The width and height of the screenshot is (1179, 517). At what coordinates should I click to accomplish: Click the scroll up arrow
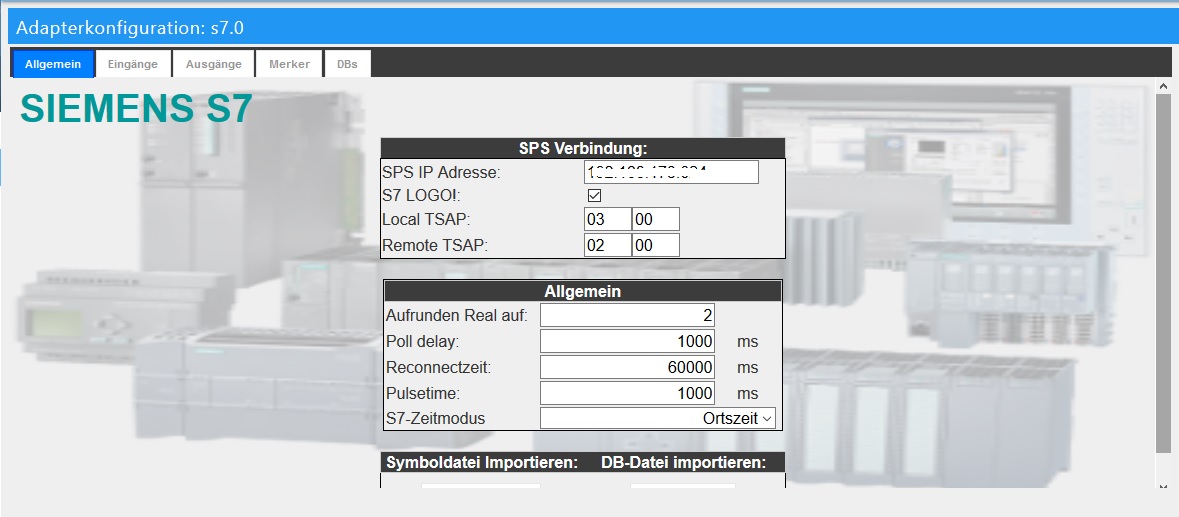point(1163,86)
